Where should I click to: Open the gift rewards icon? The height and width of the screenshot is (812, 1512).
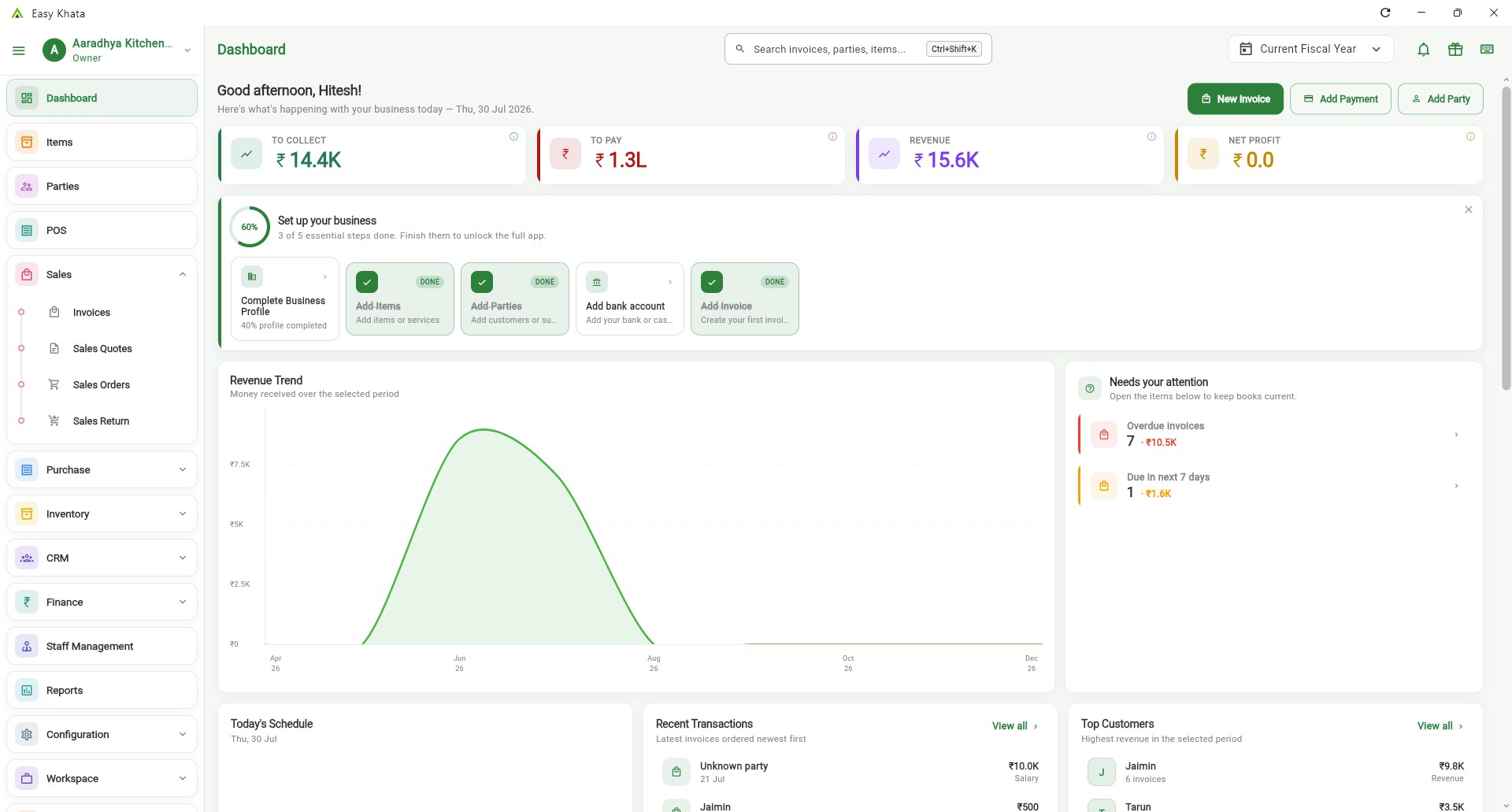(1455, 50)
